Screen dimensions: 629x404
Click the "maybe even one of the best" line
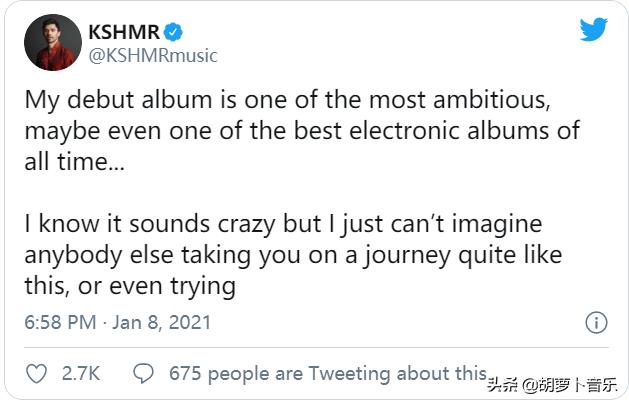coord(301,132)
